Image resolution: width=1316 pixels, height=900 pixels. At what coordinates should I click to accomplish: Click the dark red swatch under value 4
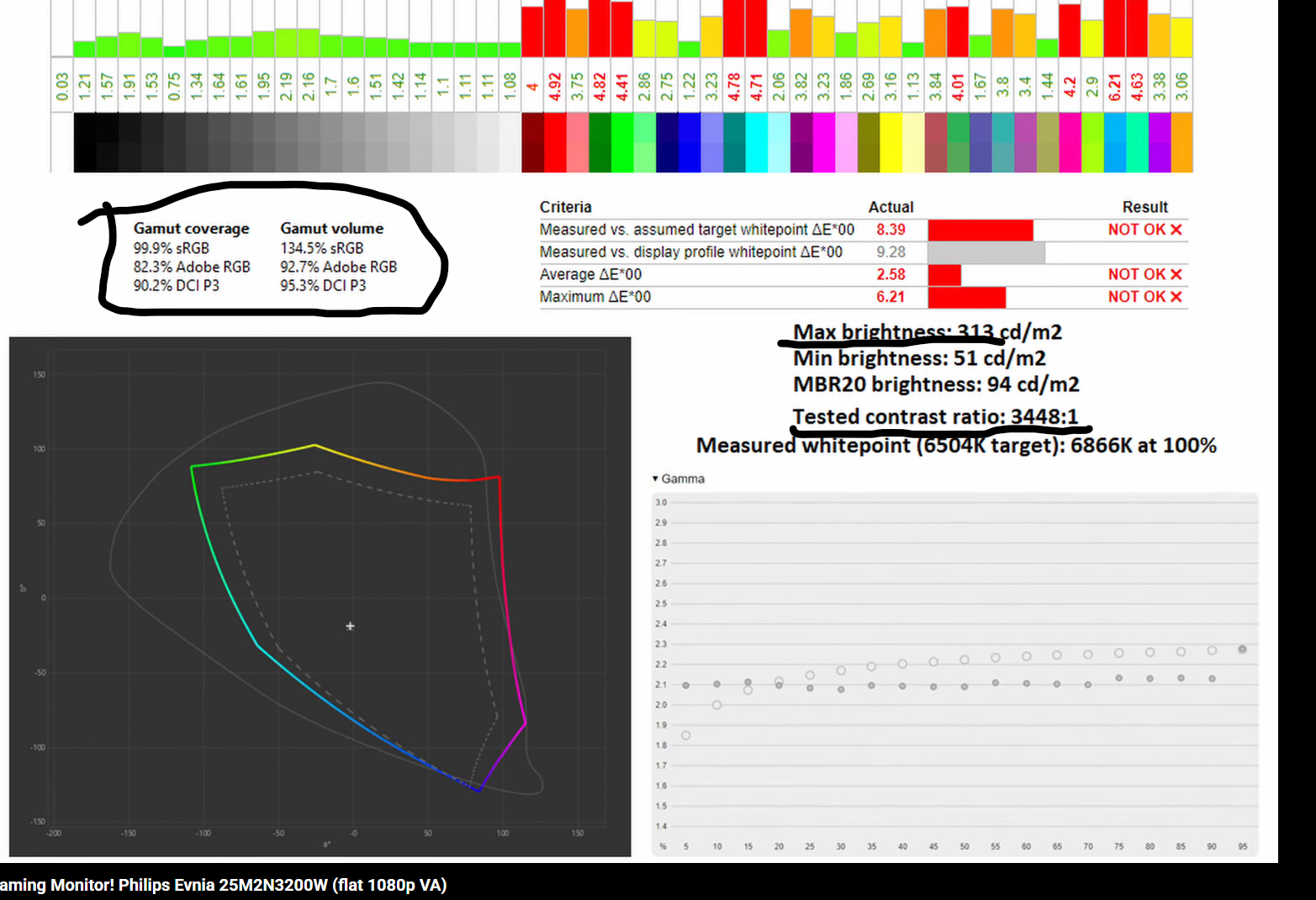532,143
